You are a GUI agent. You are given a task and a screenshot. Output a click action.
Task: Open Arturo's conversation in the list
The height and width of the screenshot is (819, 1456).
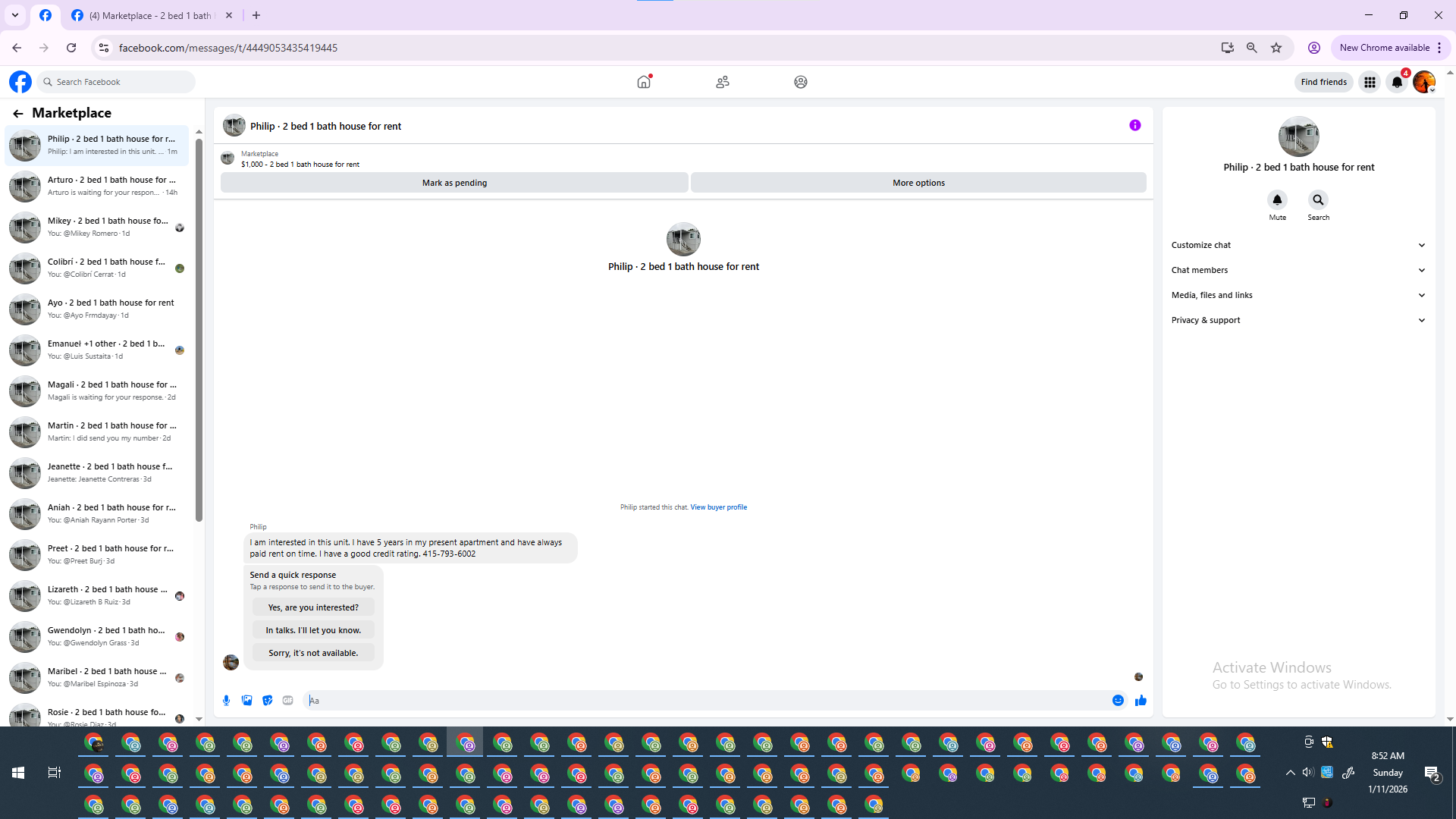click(x=98, y=186)
